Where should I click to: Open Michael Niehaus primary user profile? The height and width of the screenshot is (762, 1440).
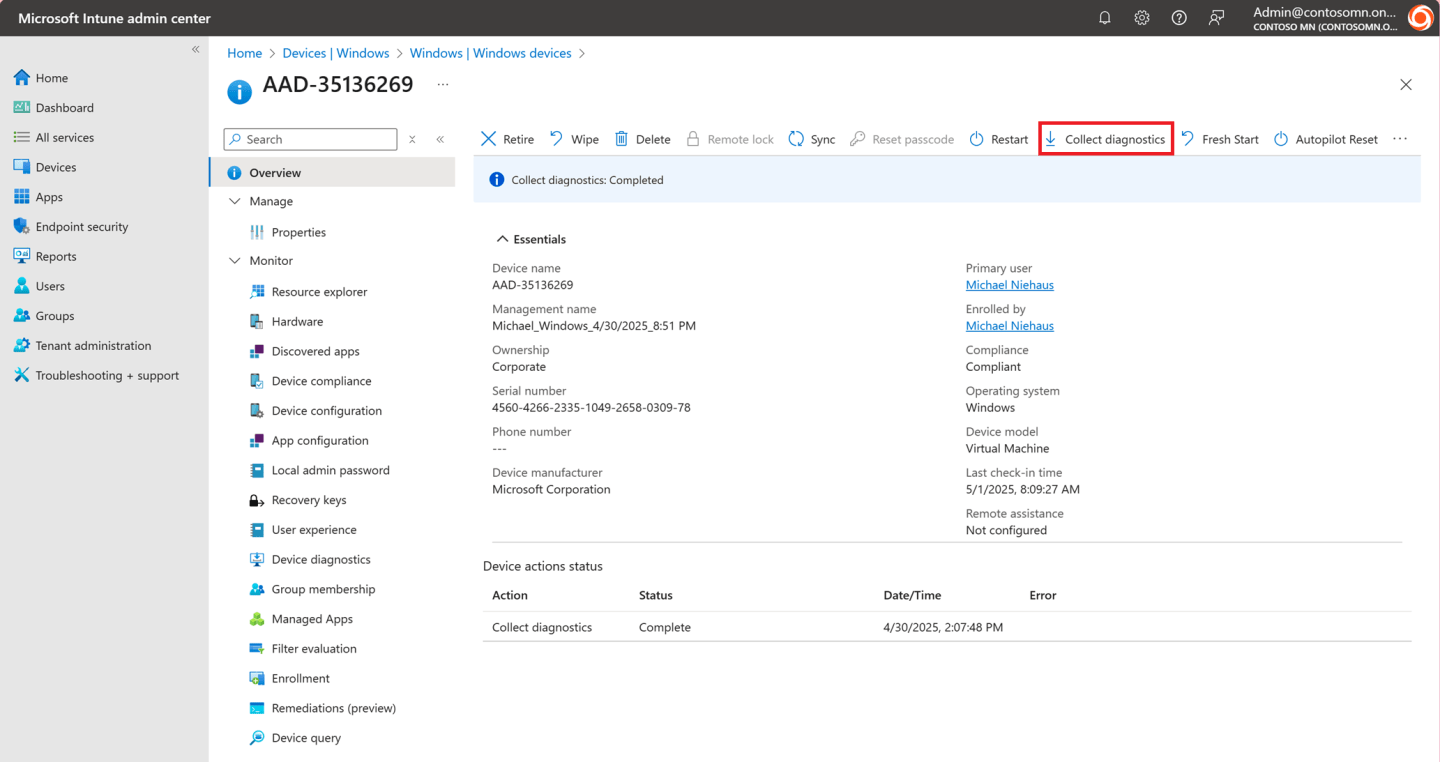(1009, 284)
